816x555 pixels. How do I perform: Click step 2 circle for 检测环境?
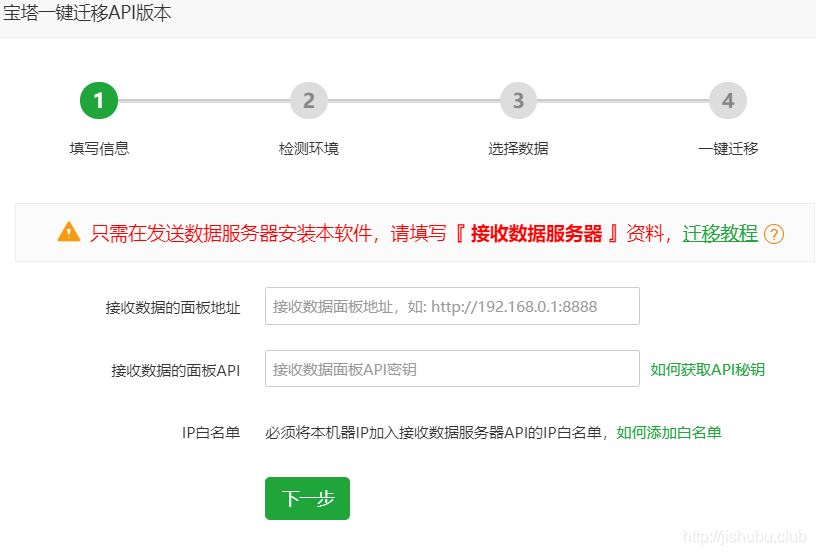point(309,100)
